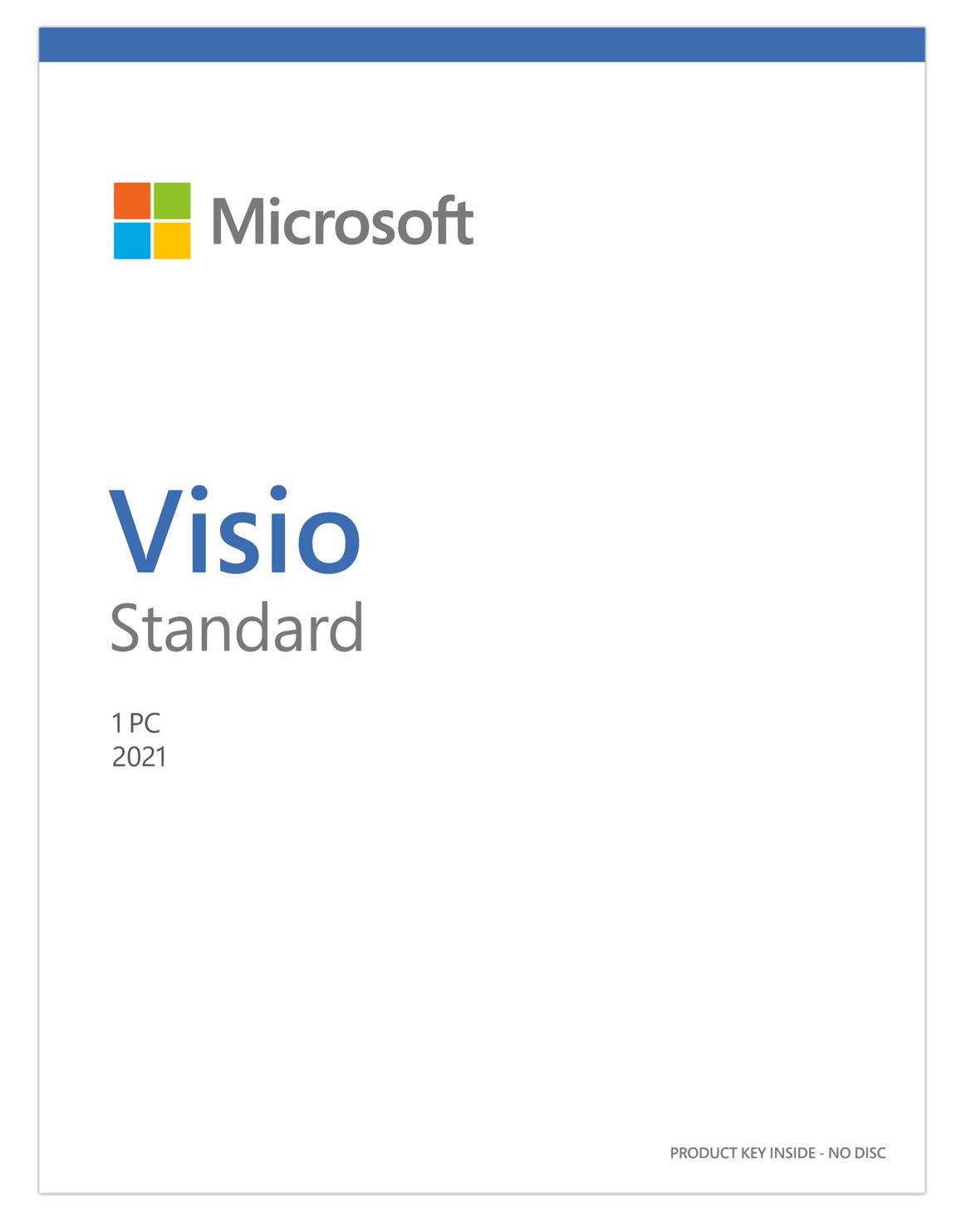
Task: Click the capital M in Microsoft
Action: [x=238, y=222]
